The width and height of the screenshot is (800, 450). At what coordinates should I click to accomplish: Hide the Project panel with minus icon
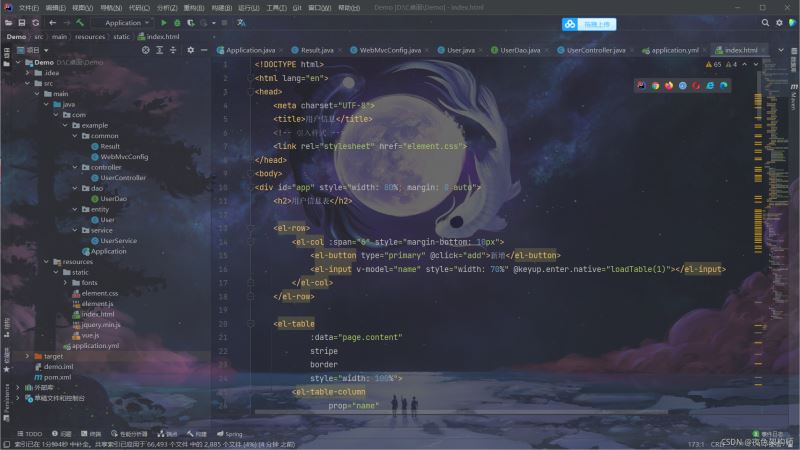204,50
